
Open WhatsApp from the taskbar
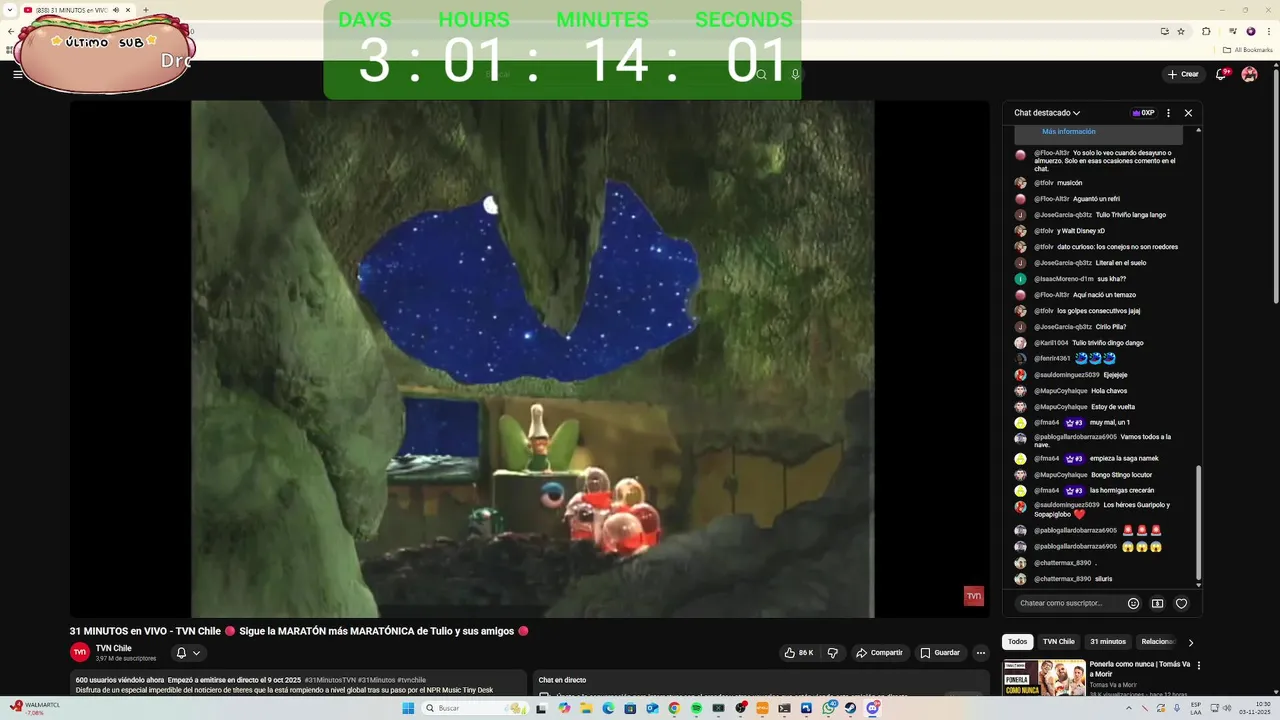tap(829, 708)
